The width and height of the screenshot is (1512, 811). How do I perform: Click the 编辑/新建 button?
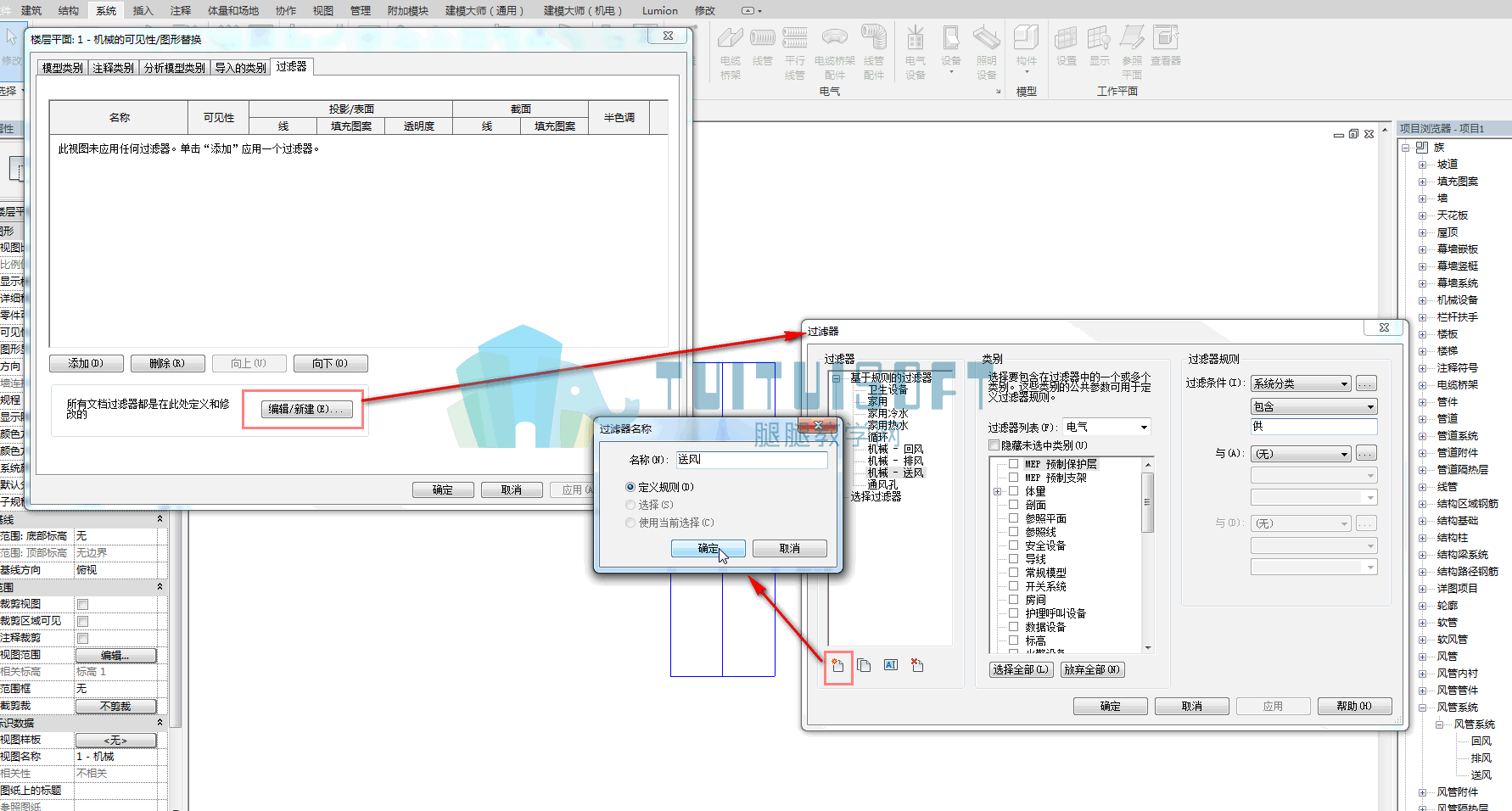(x=306, y=409)
